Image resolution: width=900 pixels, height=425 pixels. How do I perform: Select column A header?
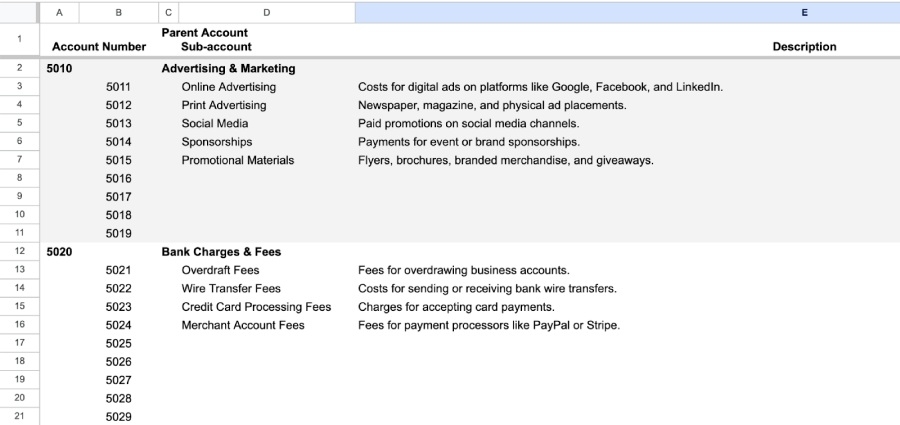tap(59, 12)
